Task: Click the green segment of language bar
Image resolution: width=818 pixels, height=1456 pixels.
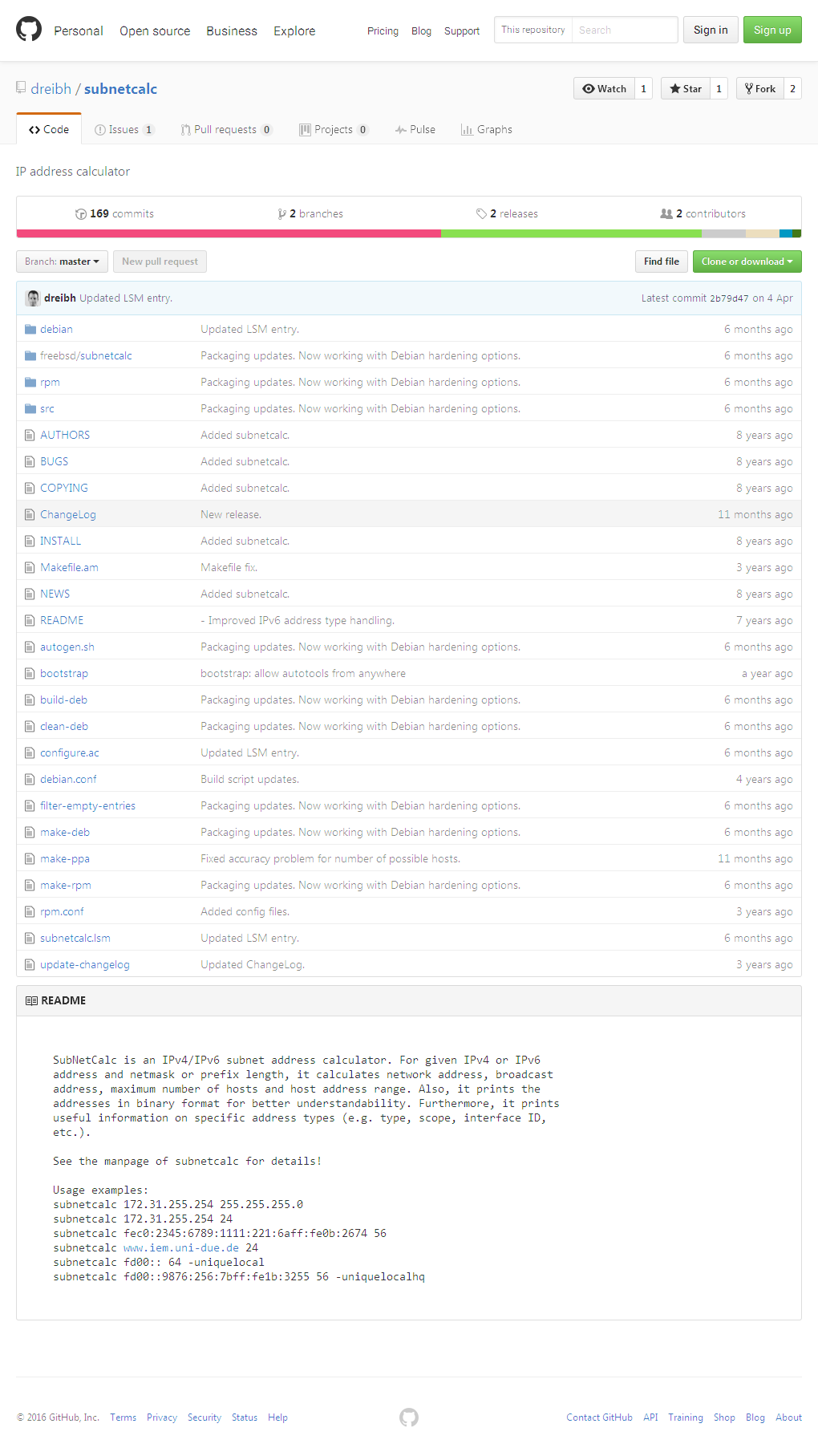Action: (x=571, y=233)
